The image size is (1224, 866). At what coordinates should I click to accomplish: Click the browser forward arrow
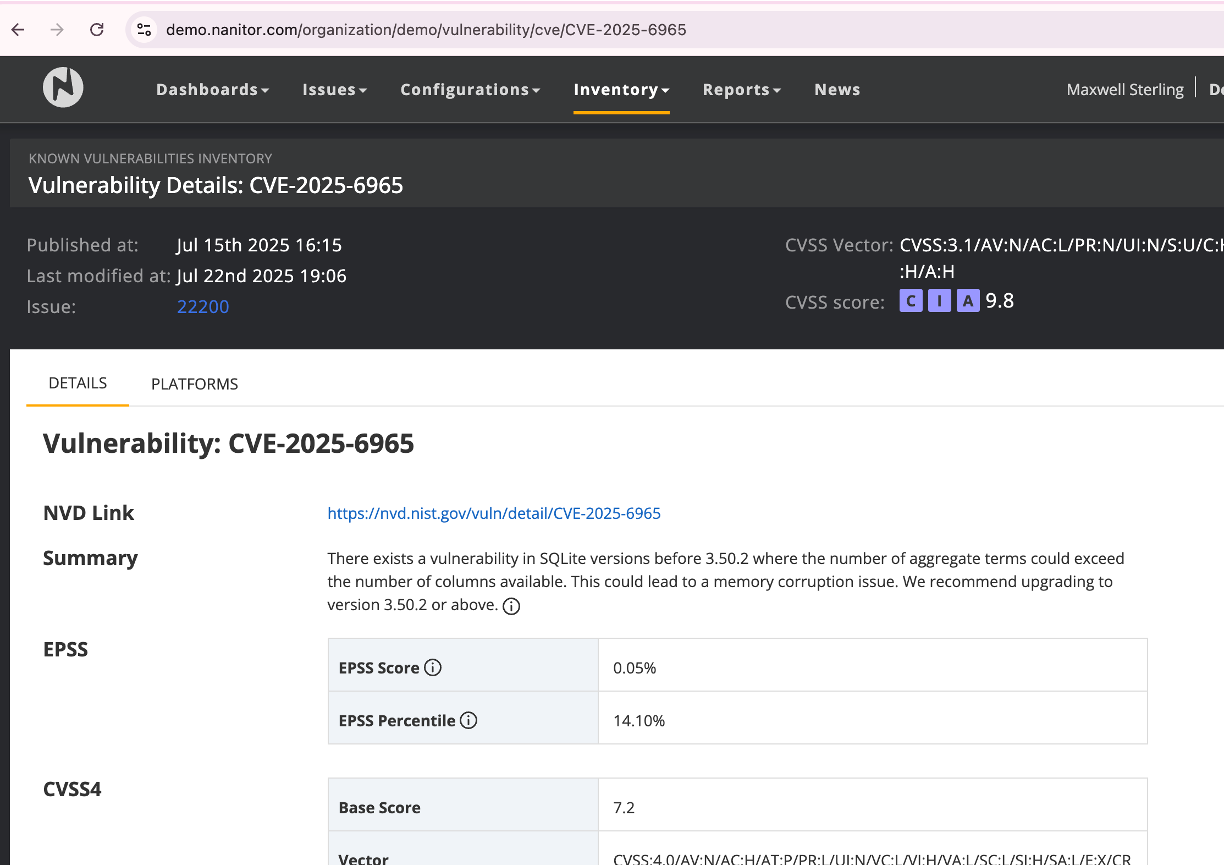(57, 30)
